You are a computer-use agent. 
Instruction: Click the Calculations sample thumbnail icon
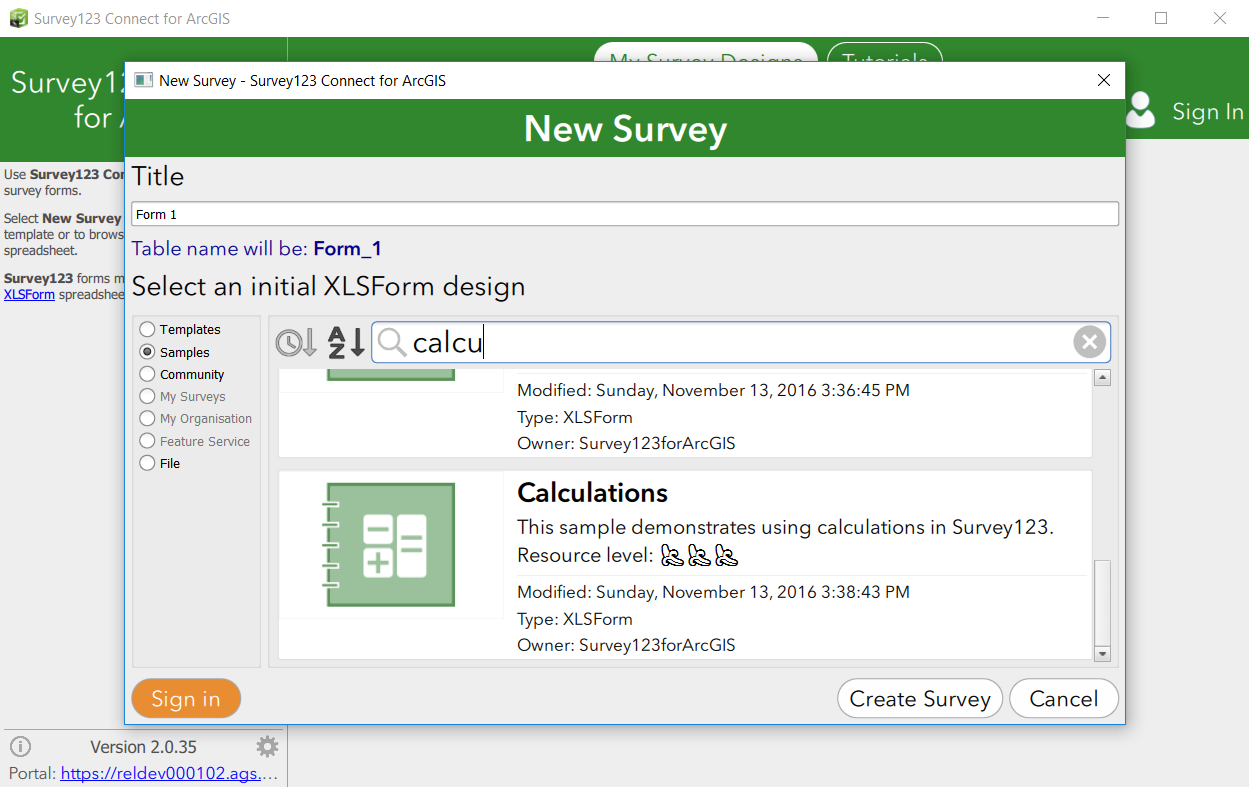(391, 545)
